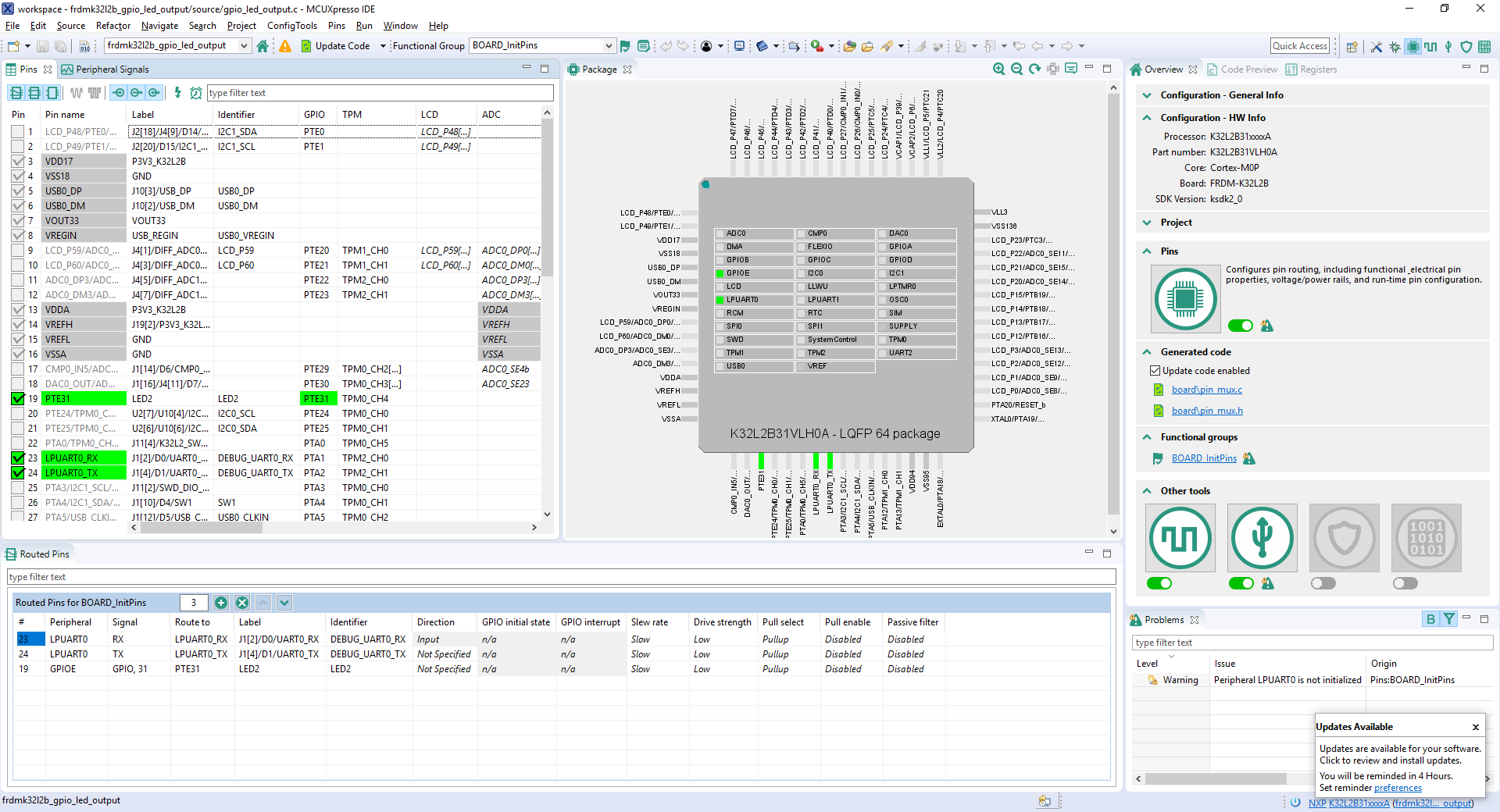
Task: Add a new routed pin row
Action: pos(221,603)
